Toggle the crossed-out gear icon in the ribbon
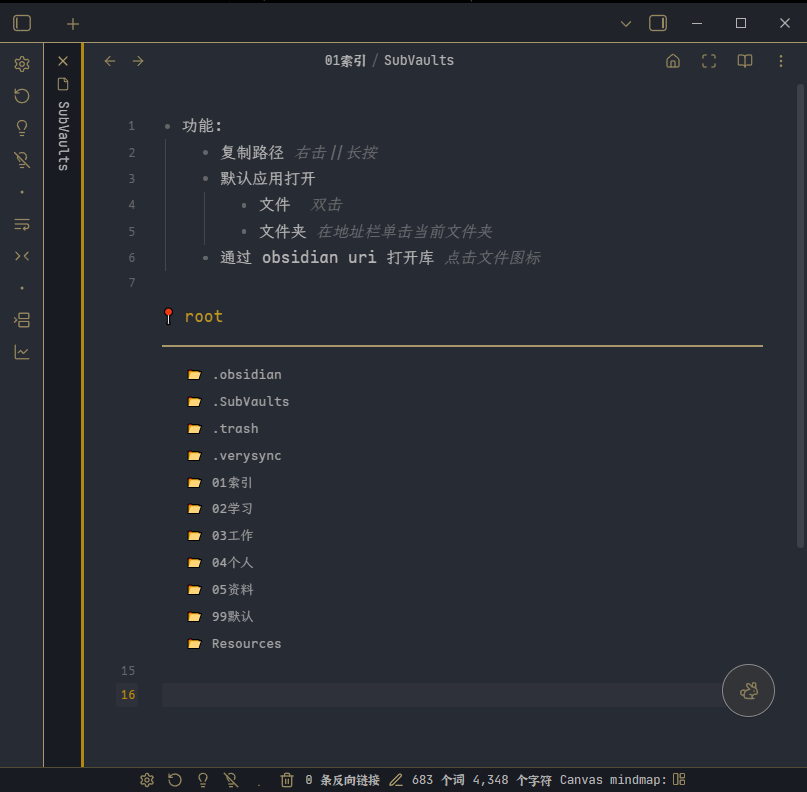The image size is (807, 792). click(x=21, y=159)
